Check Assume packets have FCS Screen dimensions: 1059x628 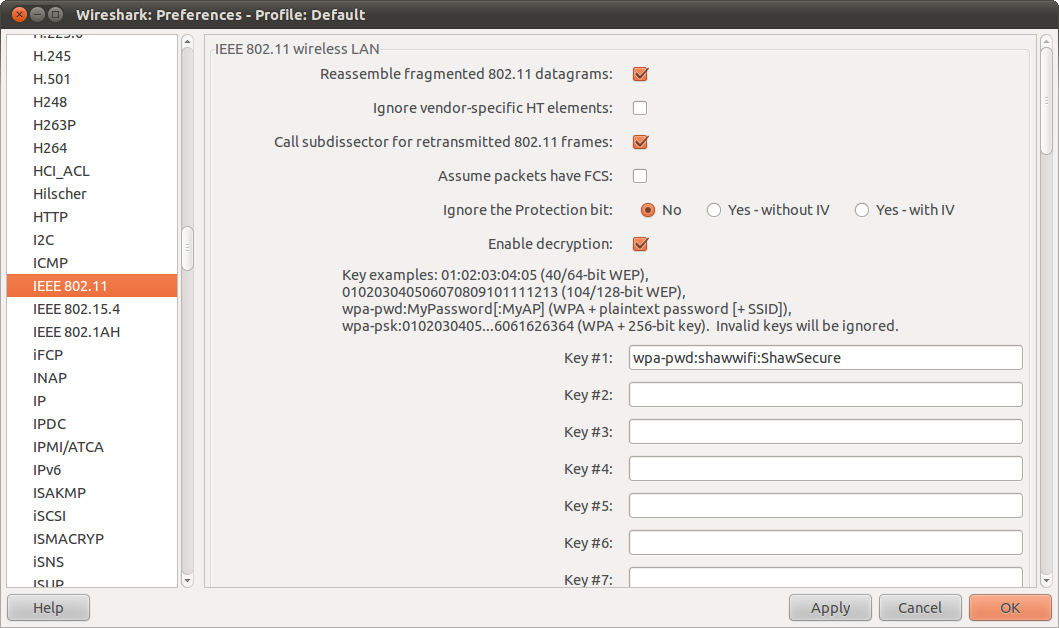(640, 176)
